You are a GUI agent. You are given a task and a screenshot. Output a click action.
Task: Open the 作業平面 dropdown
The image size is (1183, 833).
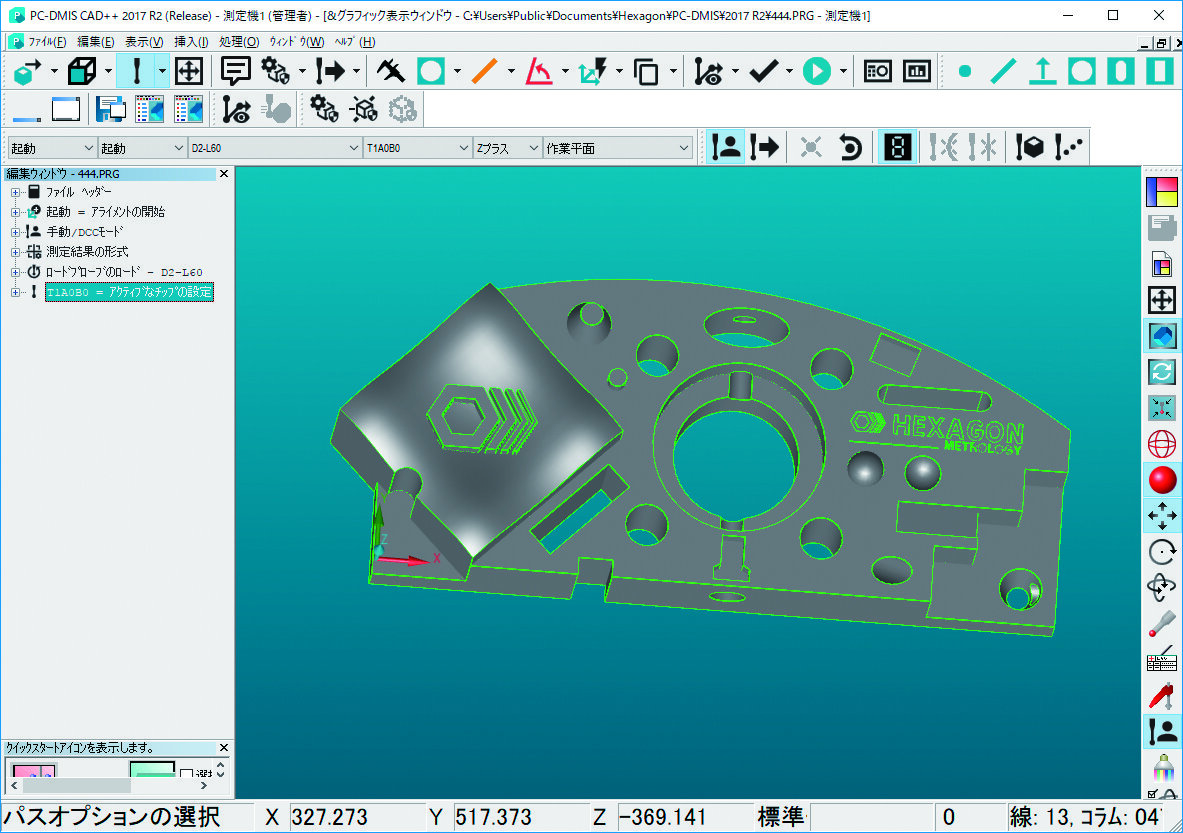point(684,148)
